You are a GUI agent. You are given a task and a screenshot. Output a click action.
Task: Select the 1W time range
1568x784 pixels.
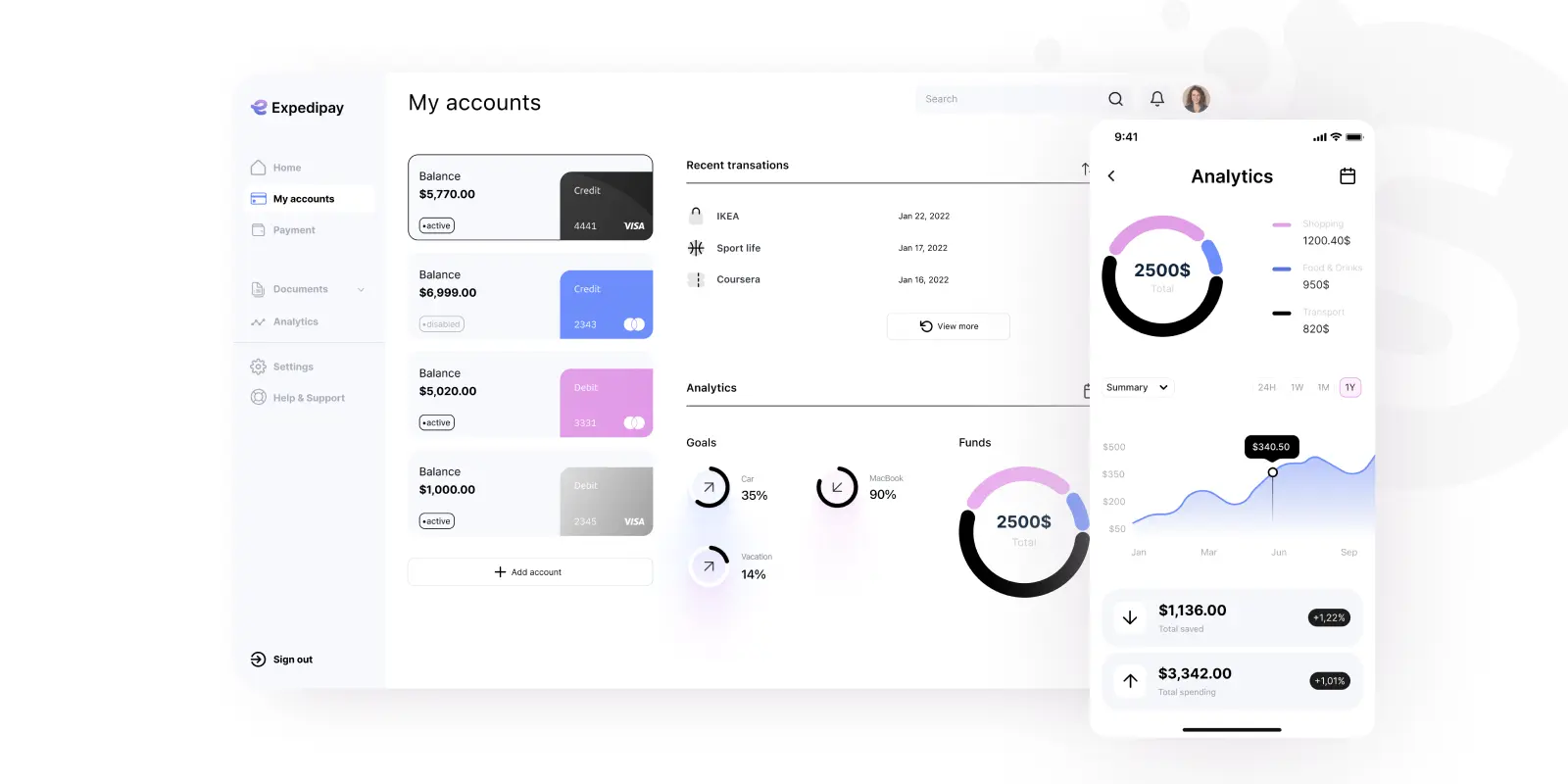tap(1297, 387)
